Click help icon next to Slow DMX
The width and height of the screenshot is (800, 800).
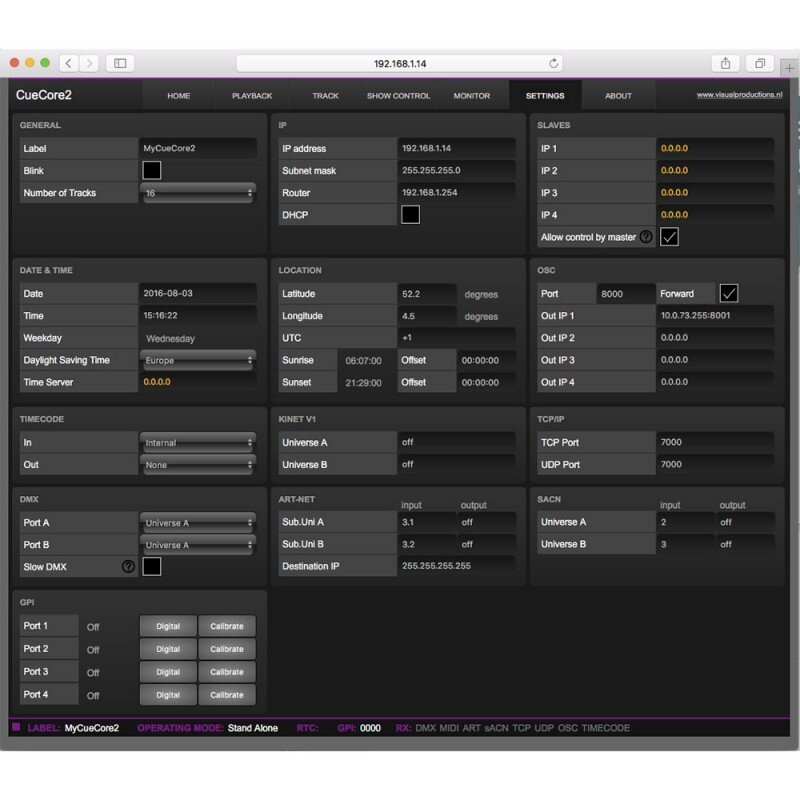pos(128,566)
